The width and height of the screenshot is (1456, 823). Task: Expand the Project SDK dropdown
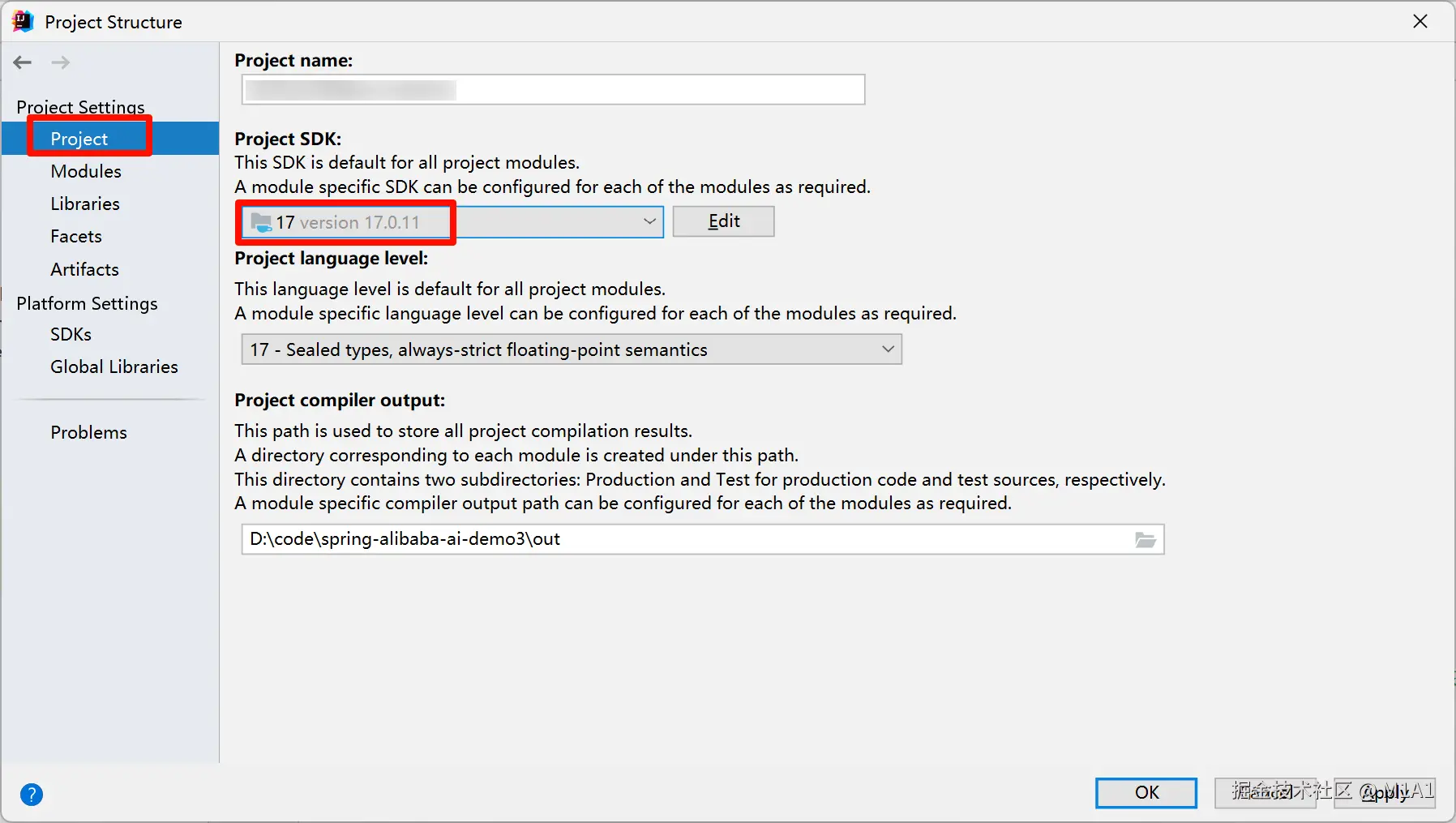649,221
